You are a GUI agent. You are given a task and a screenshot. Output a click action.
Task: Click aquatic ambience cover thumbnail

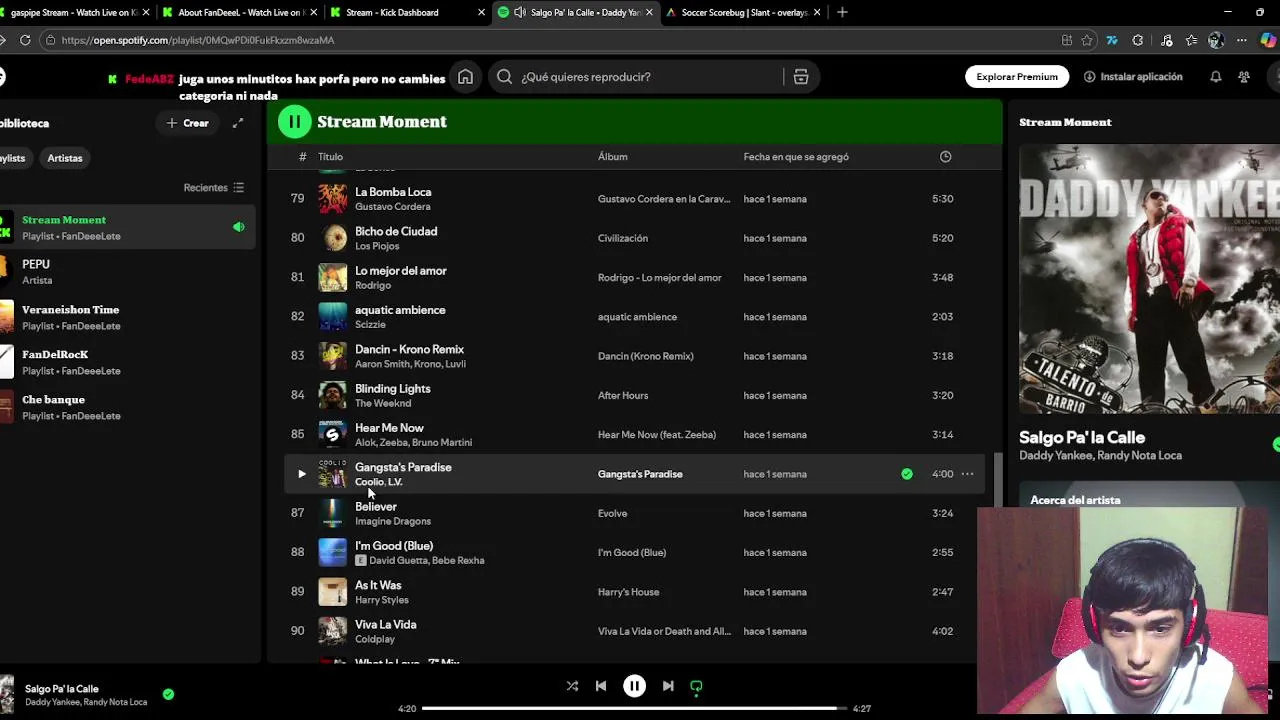(x=333, y=317)
